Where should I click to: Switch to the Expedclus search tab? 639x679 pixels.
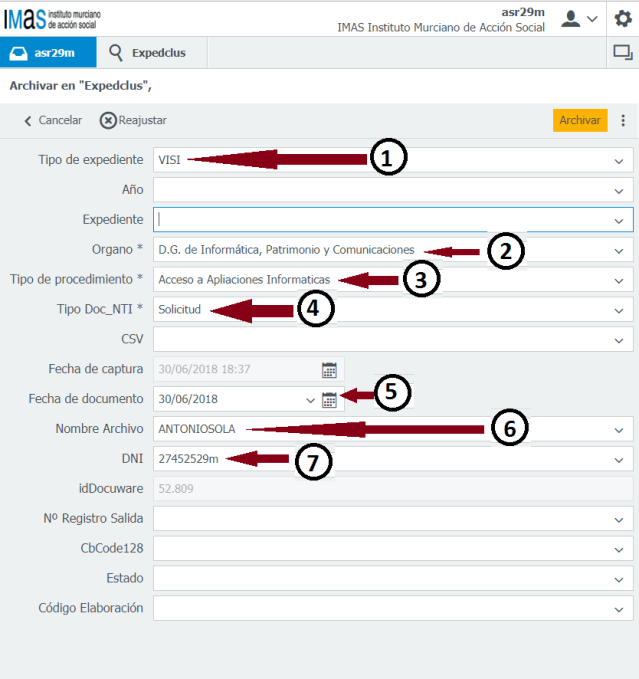tap(146, 53)
